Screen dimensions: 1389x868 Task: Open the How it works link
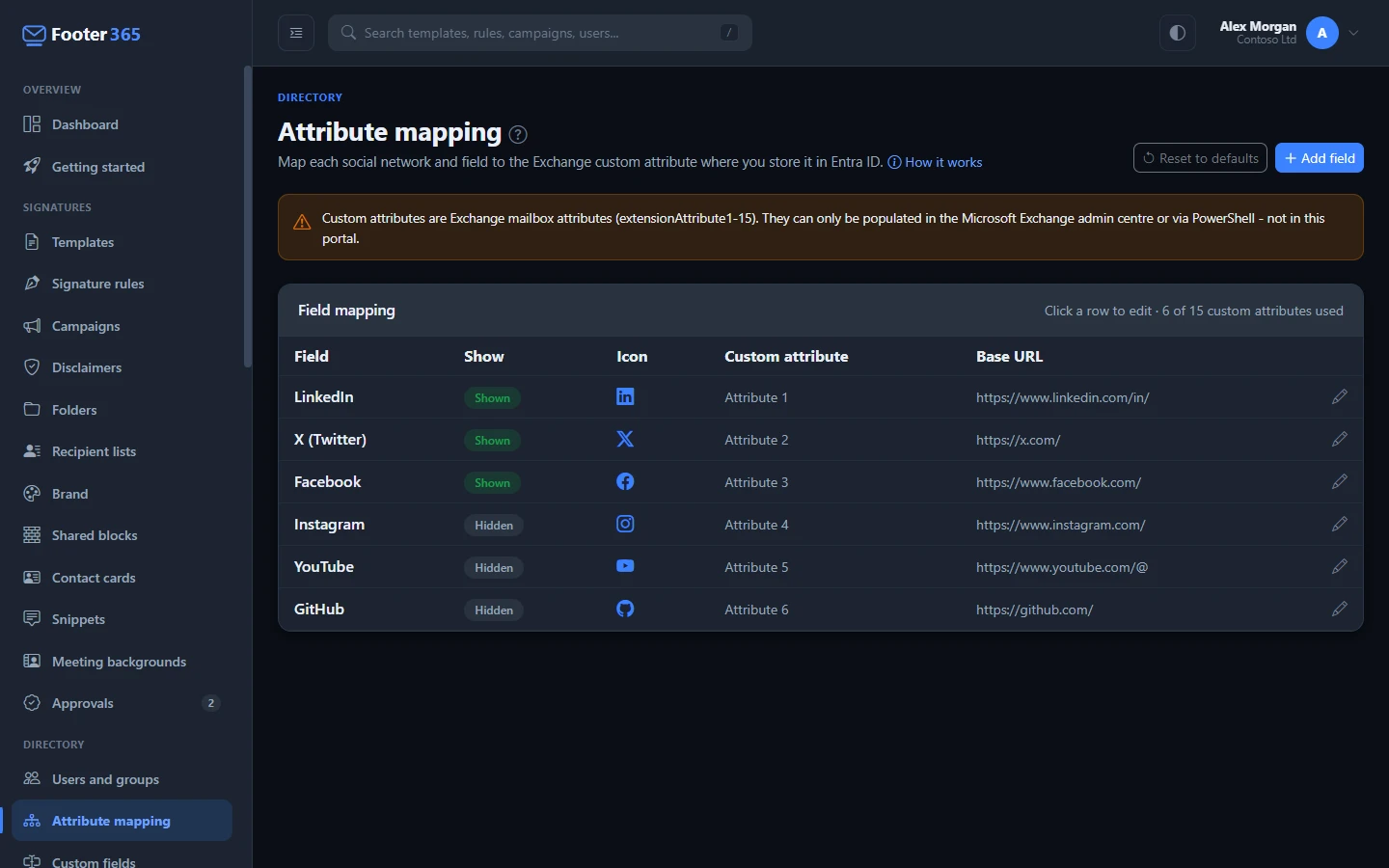click(935, 162)
